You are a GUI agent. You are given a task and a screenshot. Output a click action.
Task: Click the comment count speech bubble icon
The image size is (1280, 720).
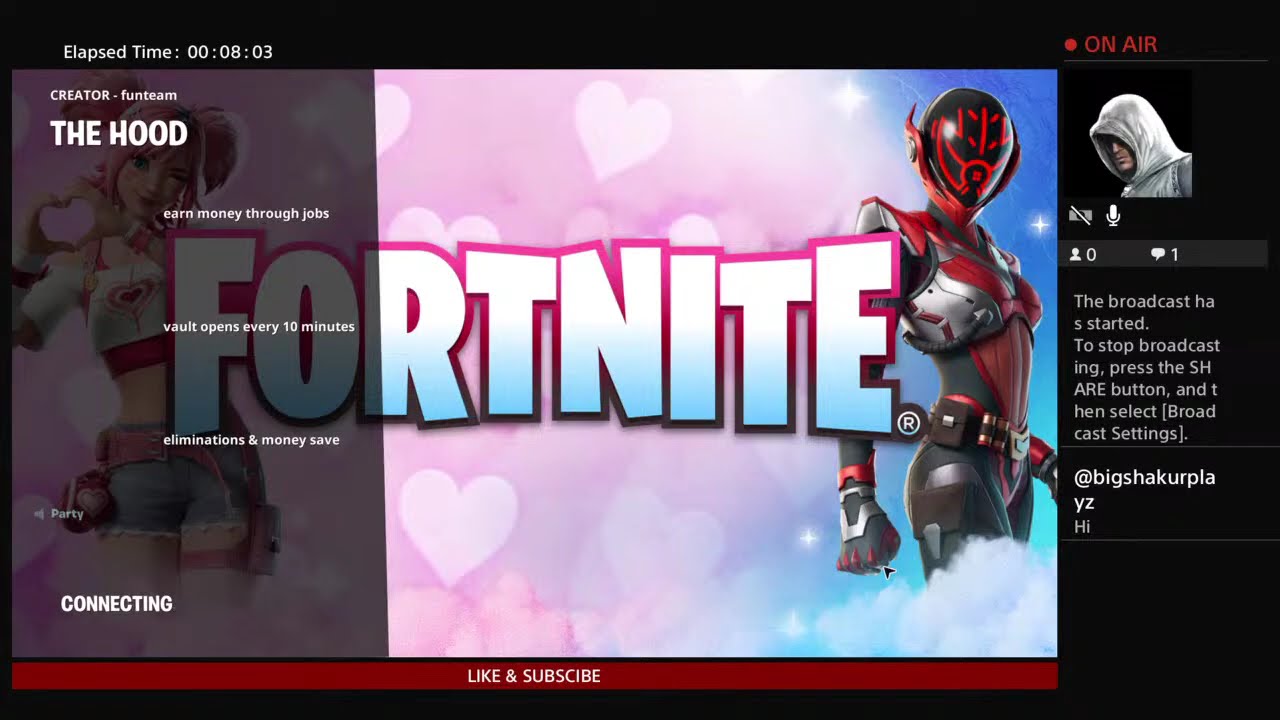1158,255
